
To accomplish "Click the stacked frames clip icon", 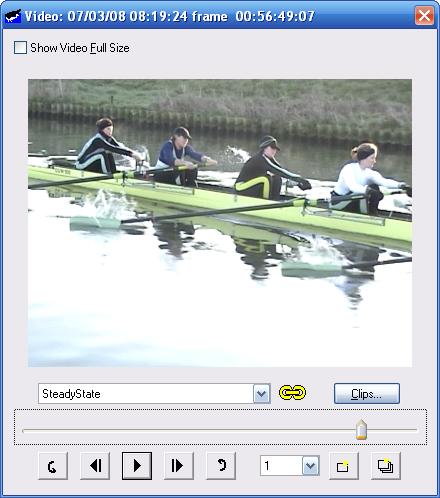I will [386, 466].
